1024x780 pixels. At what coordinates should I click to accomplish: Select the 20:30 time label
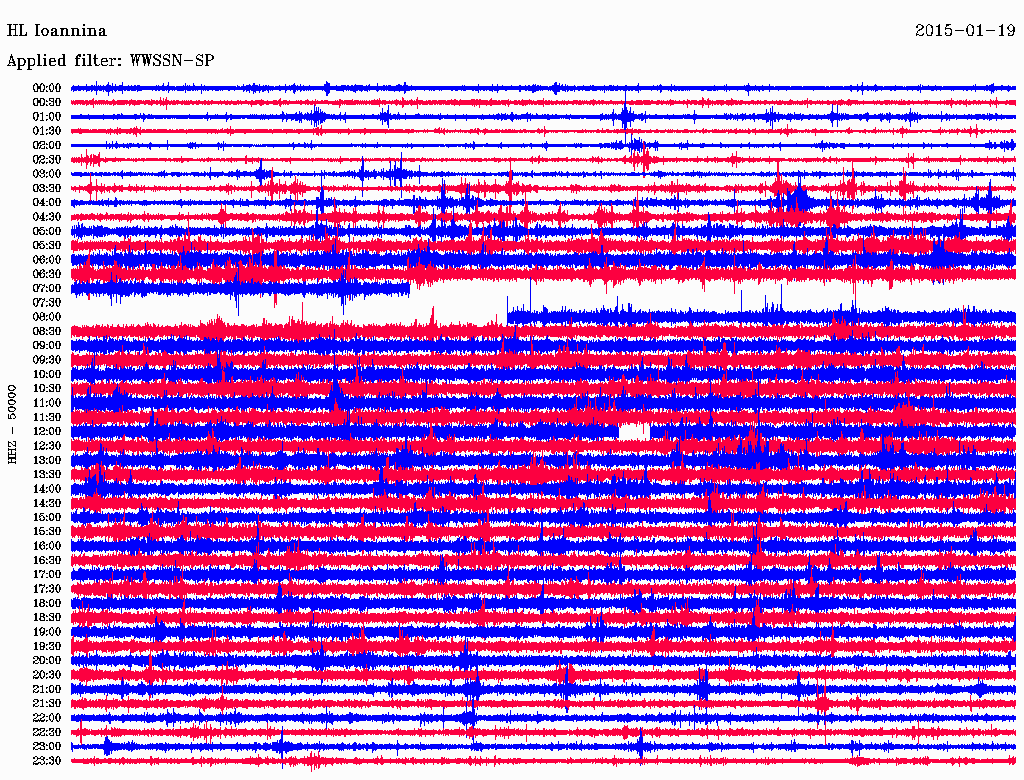(x=47, y=675)
